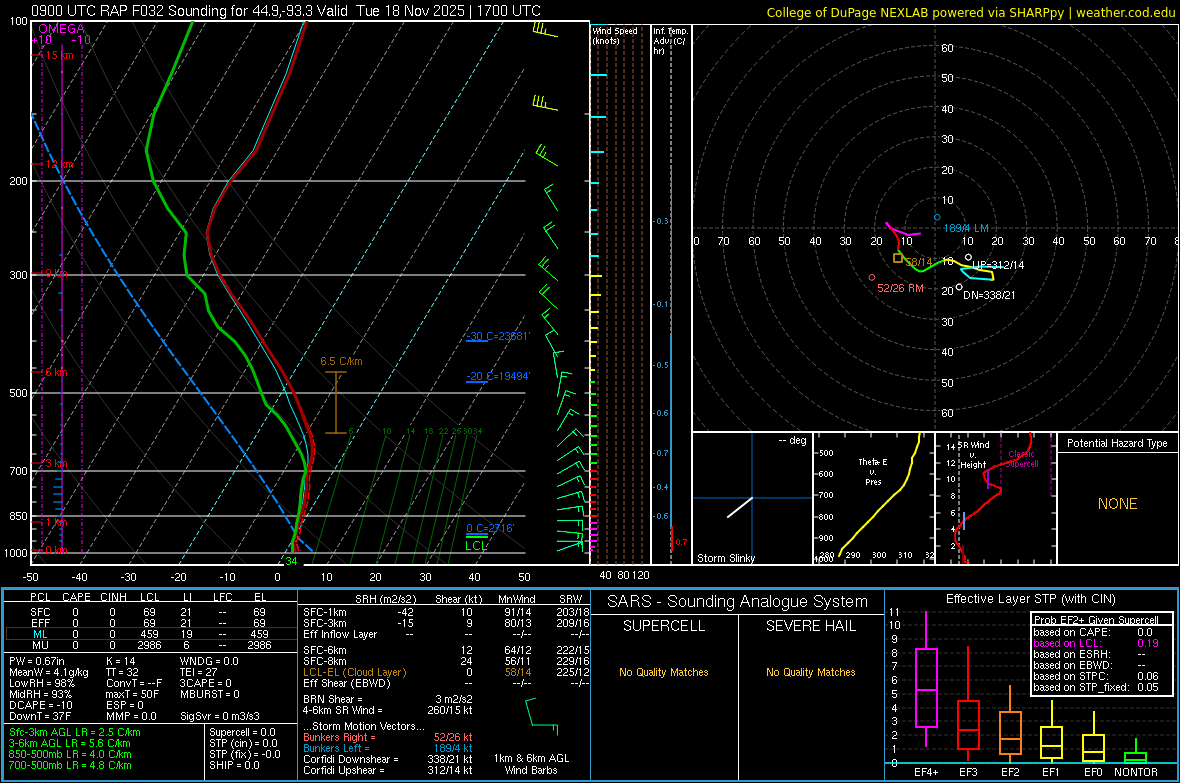The height and width of the screenshot is (783, 1180).
Task: Click the maxT = 50F value
Action: [x=132, y=694]
